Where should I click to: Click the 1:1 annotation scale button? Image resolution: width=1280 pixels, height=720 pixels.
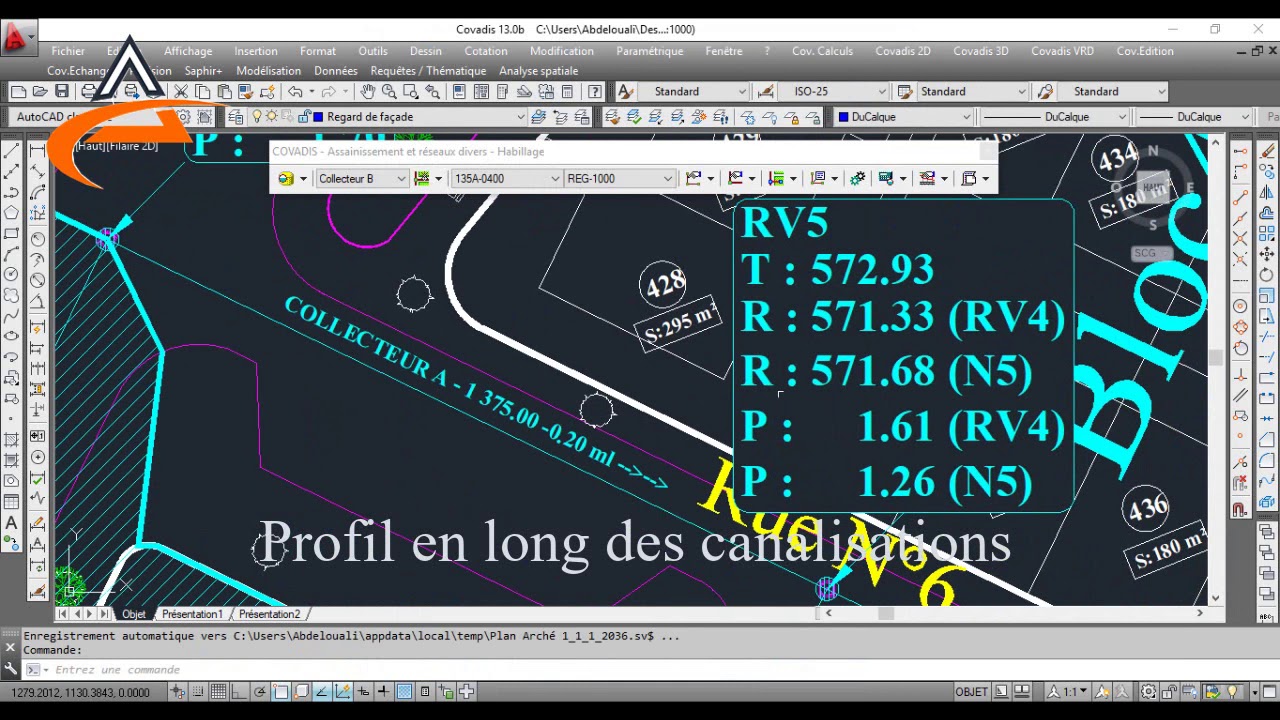point(1069,691)
